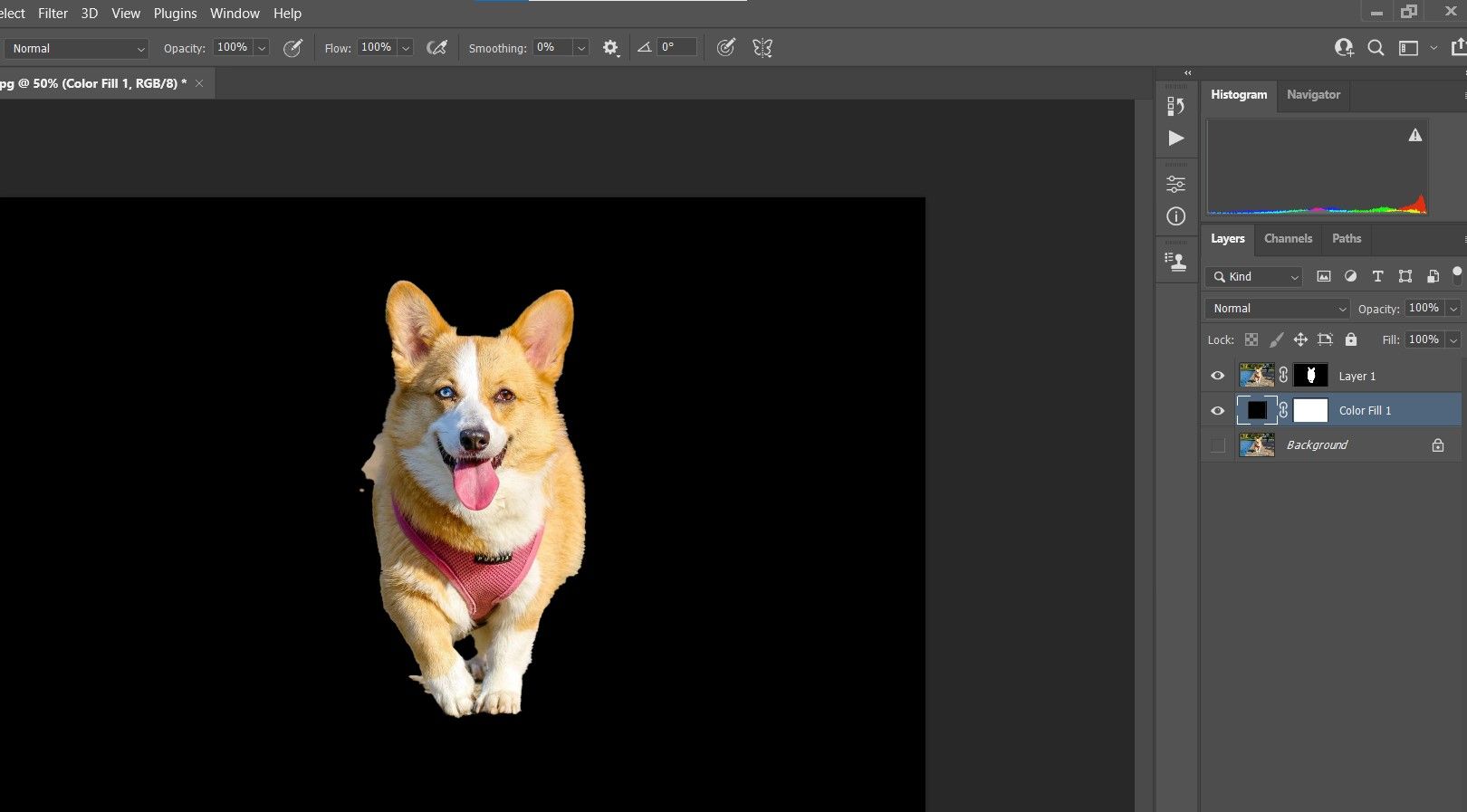
Task: Toggle visibility of Color Fill 1
Action: point(1218,411)
